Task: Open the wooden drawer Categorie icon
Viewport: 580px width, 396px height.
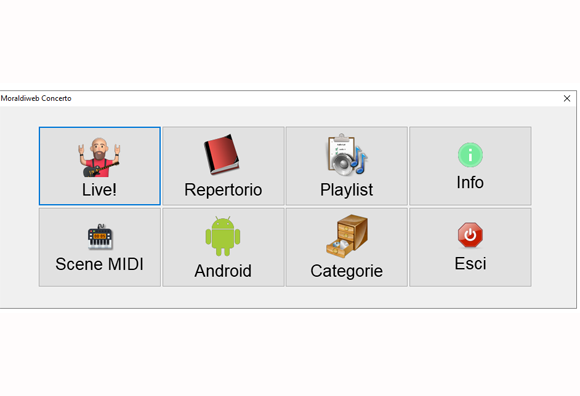Action: (x=347, y=236)
